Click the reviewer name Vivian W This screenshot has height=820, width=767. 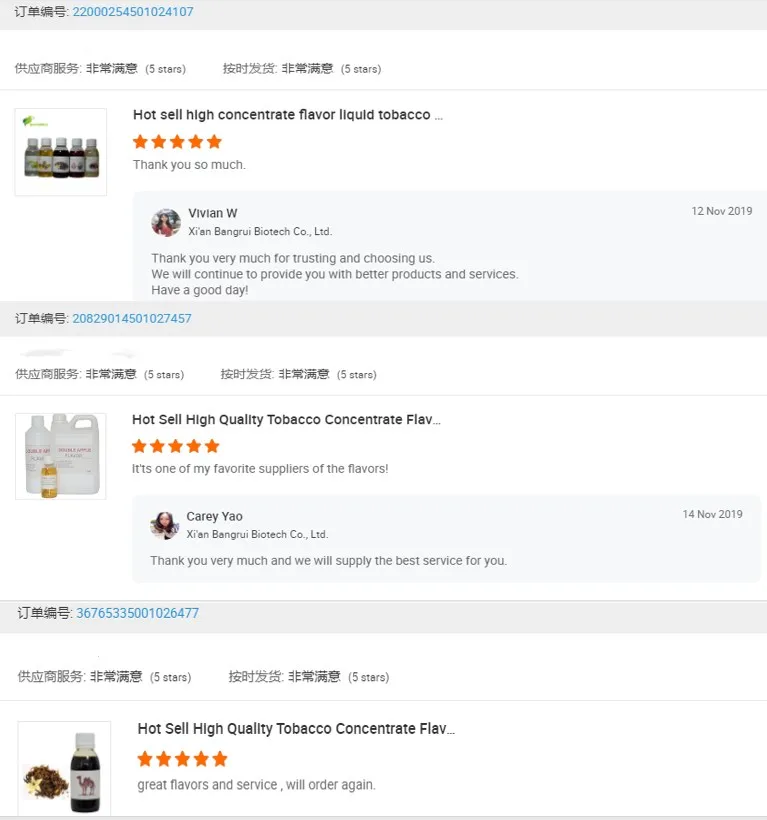(x=213, y=213)
